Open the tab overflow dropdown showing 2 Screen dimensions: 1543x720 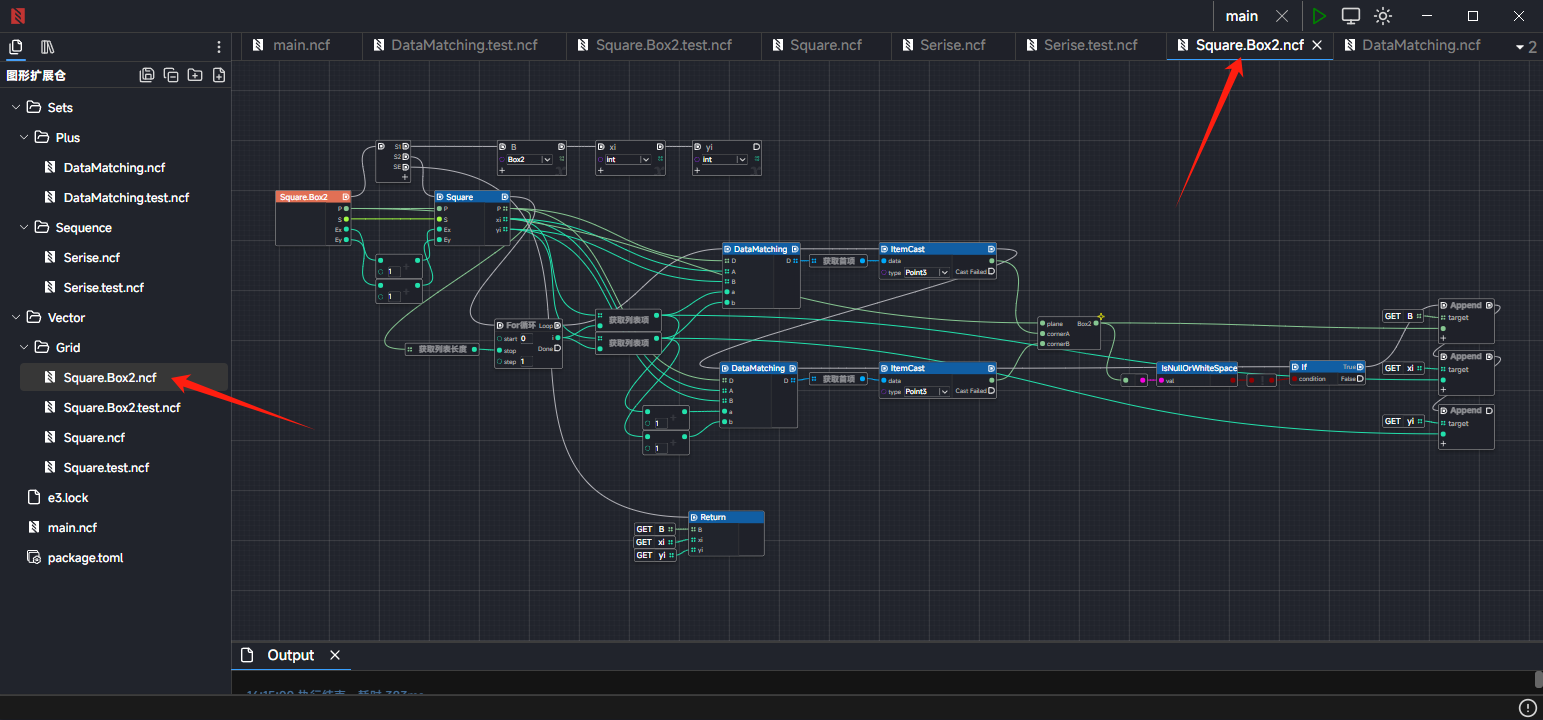pyautogui.click(x=1526, y=47)
